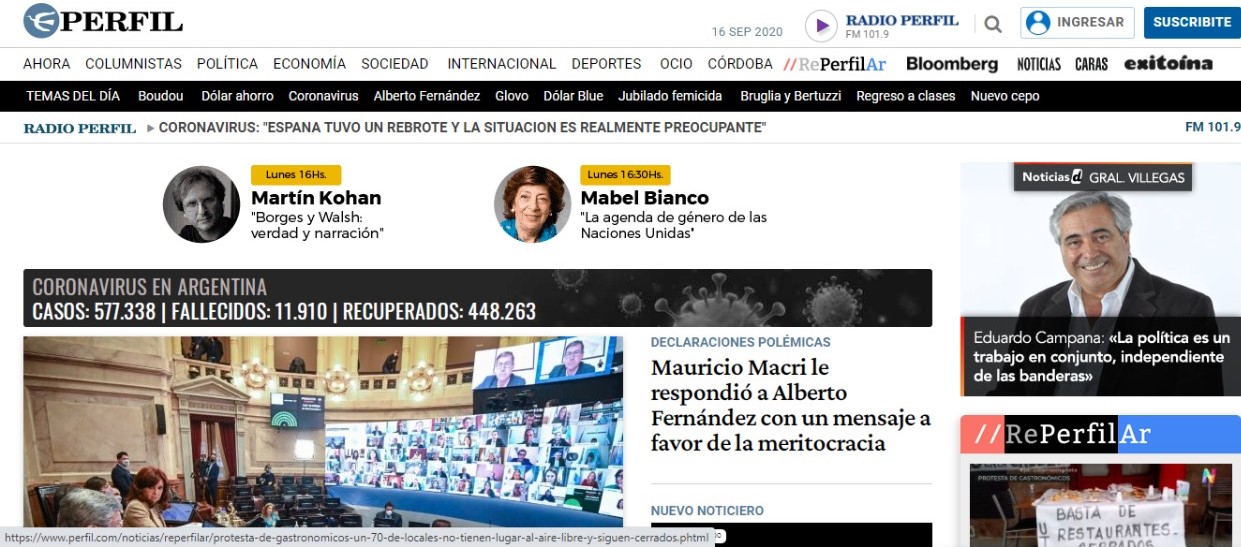
Task: Click the user avatar Ingresar button
Action: pos(1076,22)
